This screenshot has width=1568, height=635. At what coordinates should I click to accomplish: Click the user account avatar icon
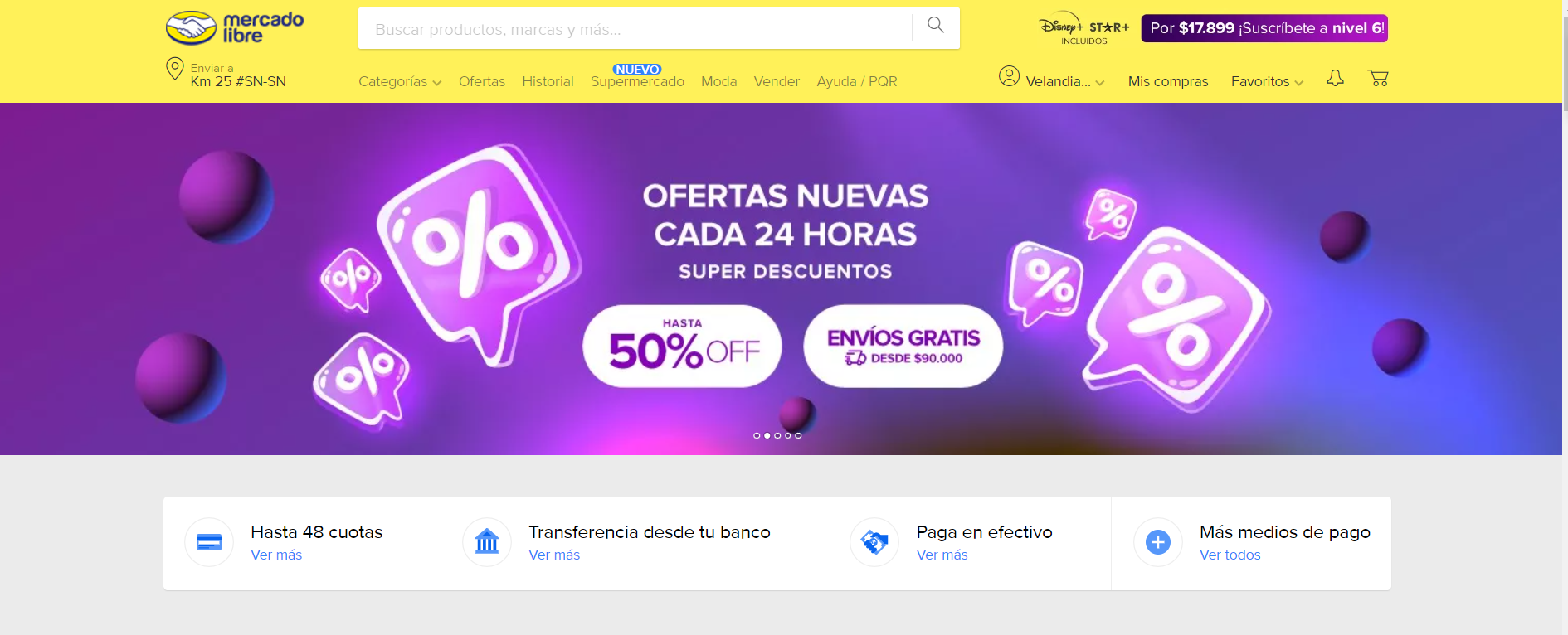pyautogui.click(x=1009, y=76)
